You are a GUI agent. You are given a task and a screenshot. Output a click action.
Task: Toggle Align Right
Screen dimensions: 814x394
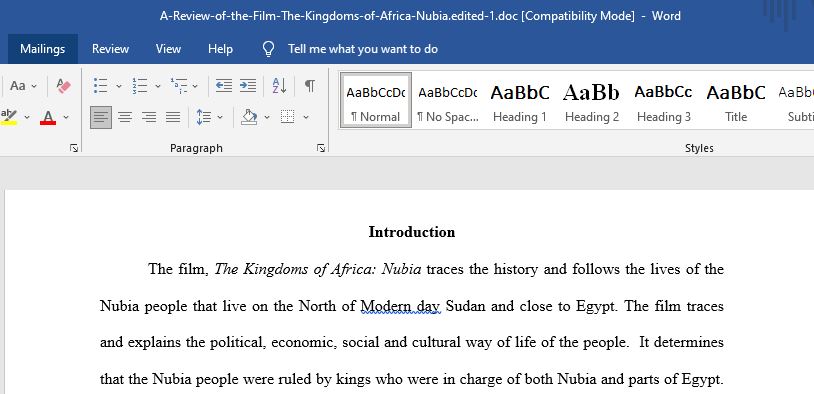pyautogui.click(x=149, y=117)
